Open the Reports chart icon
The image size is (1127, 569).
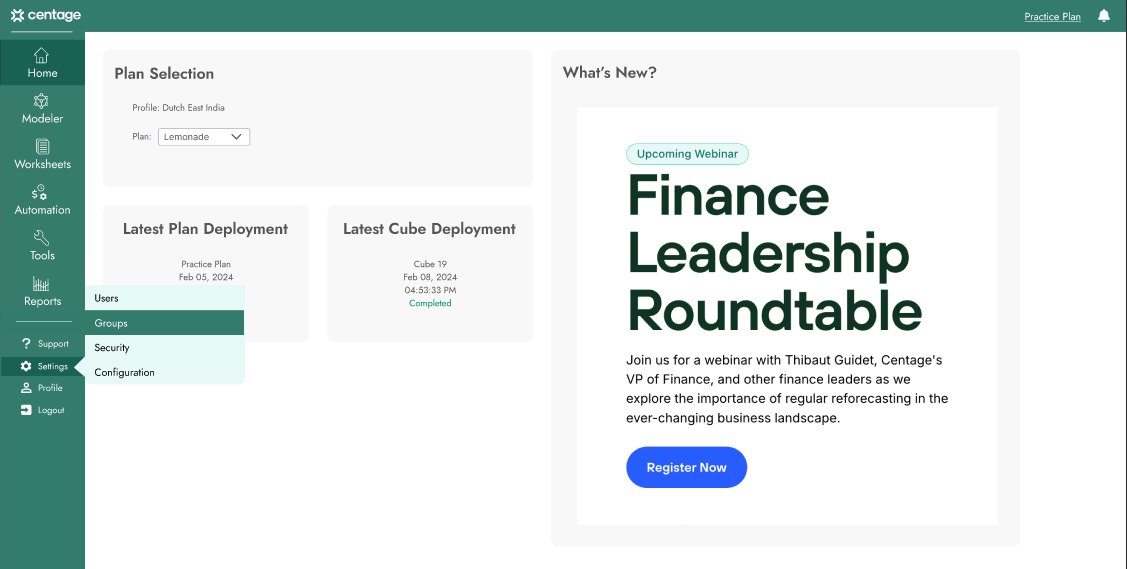pyautogui.click(x=41, y=284)
